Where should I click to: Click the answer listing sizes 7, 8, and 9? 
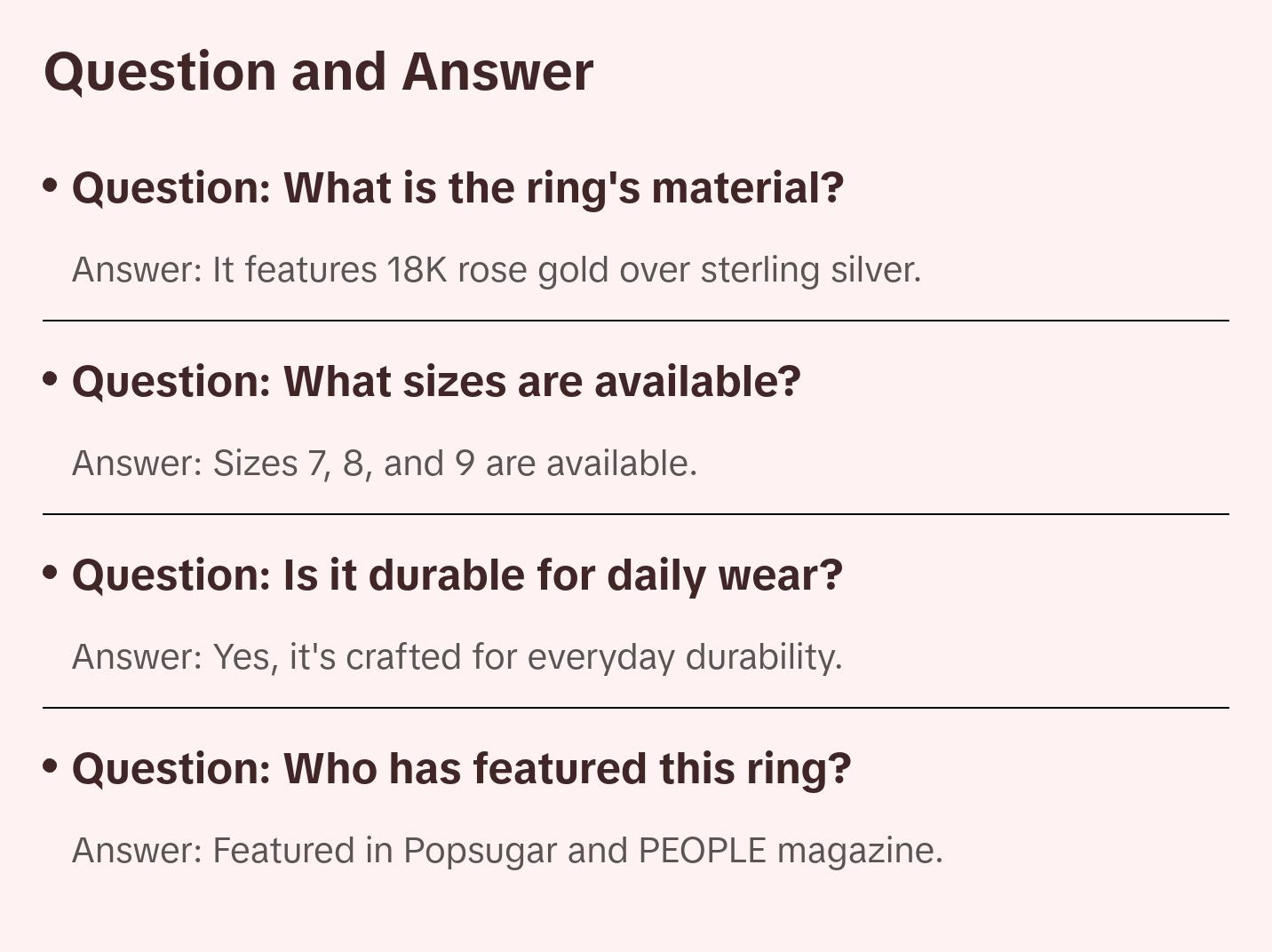[384, 464]
